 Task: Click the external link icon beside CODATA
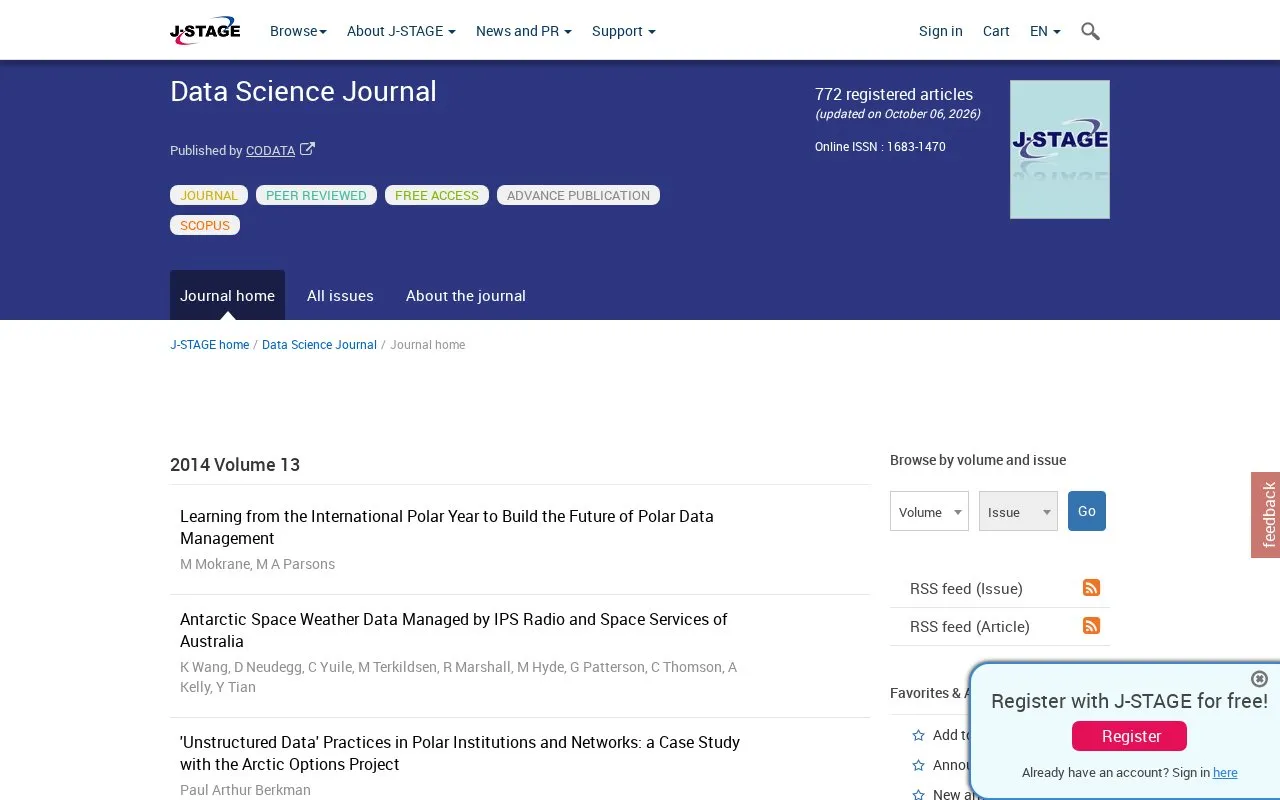307,149
